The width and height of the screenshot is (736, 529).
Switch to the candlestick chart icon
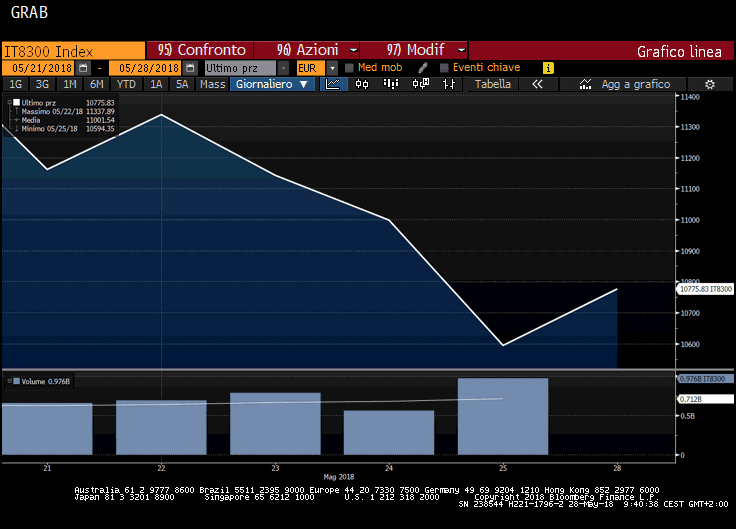pyautogui.click(x=361, y=85)
